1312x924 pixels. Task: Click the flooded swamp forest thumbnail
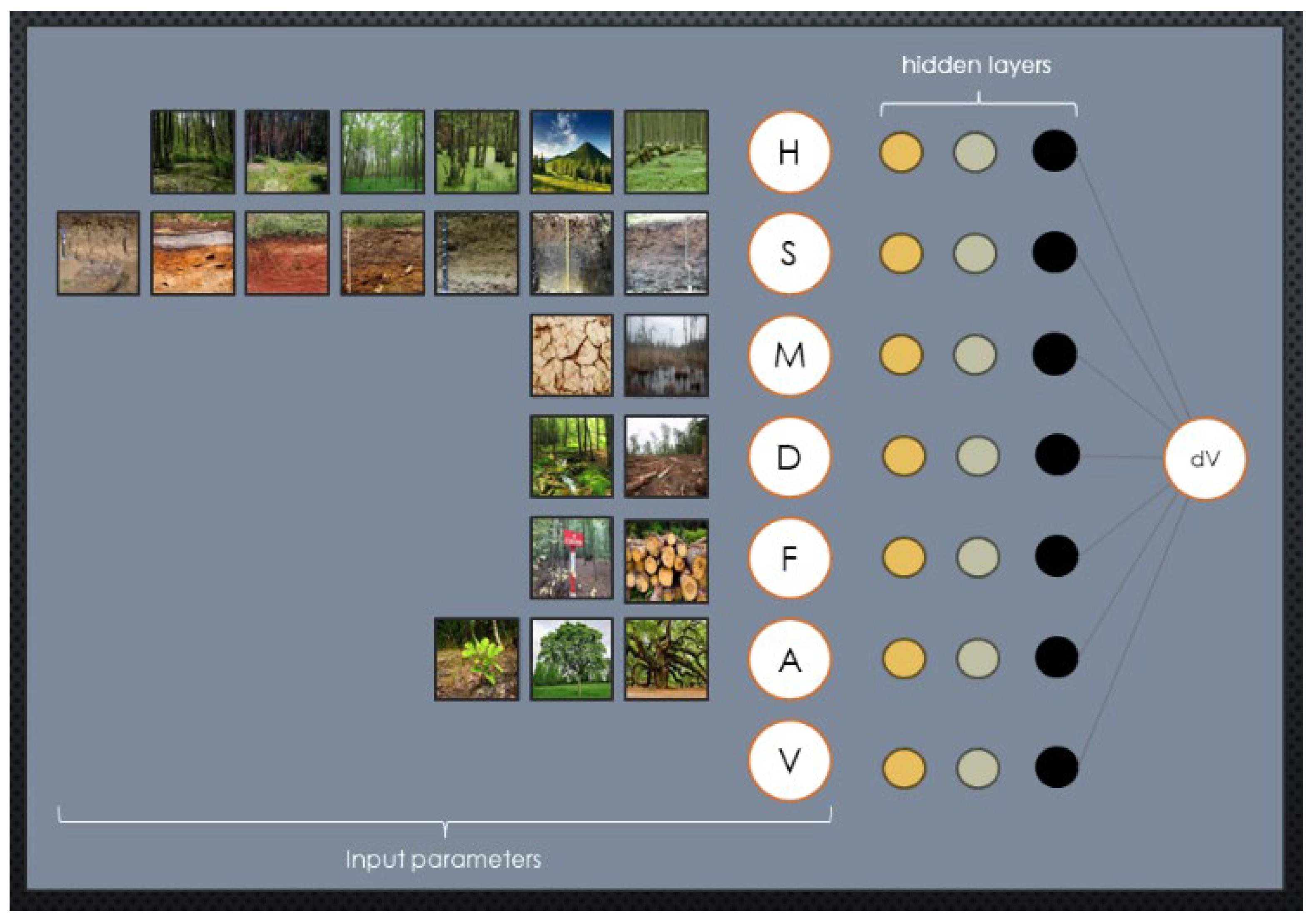666,355
